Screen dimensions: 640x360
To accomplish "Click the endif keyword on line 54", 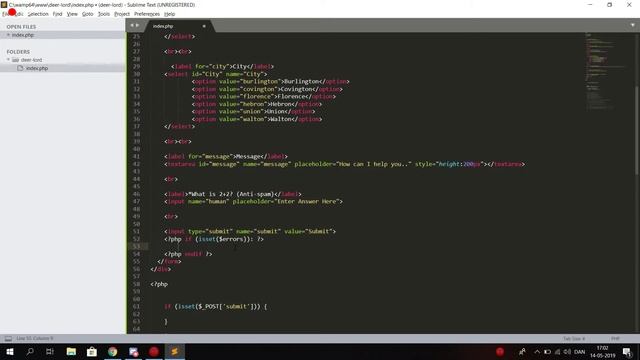I will click(193, 254).
